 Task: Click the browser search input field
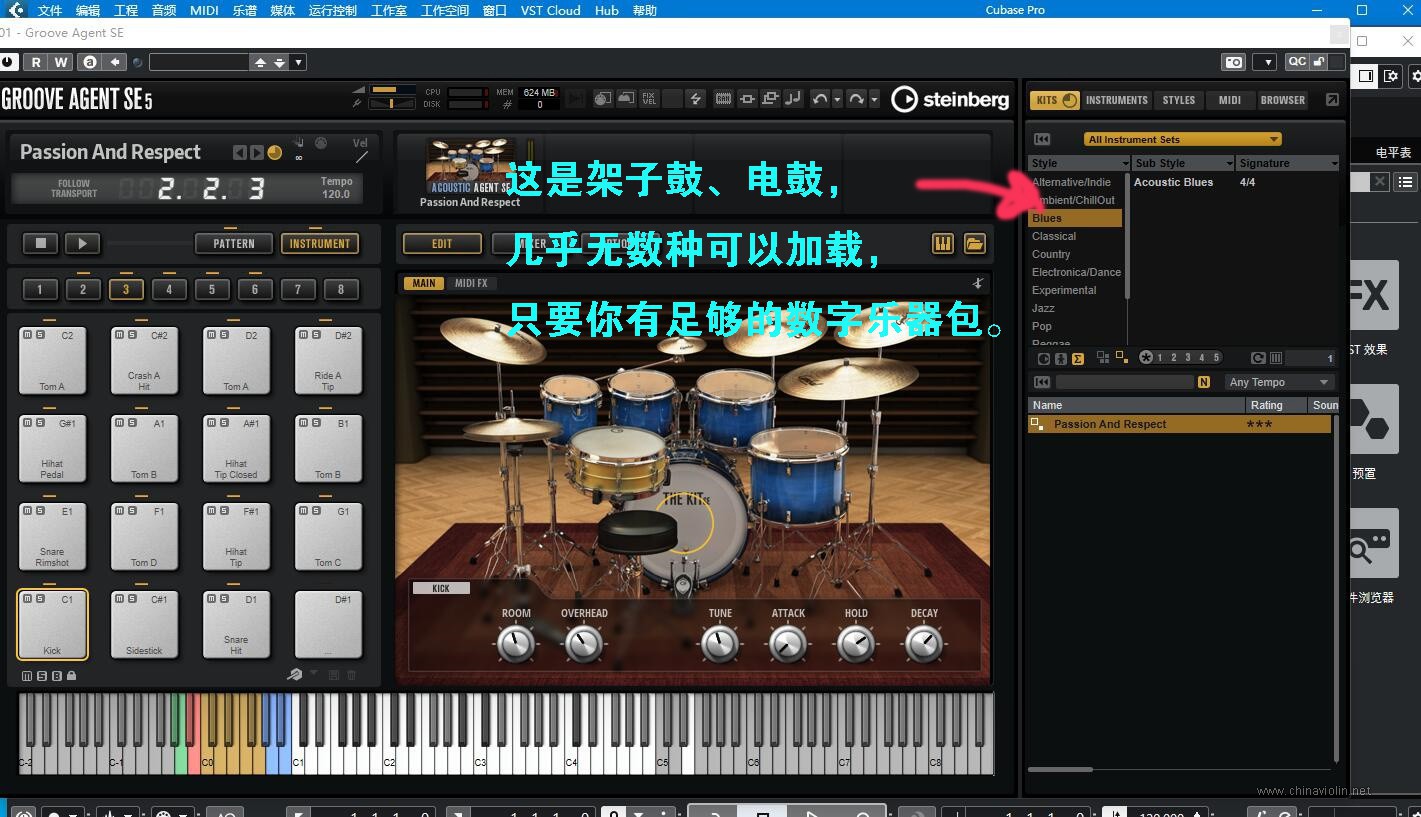click(1125, 382)
